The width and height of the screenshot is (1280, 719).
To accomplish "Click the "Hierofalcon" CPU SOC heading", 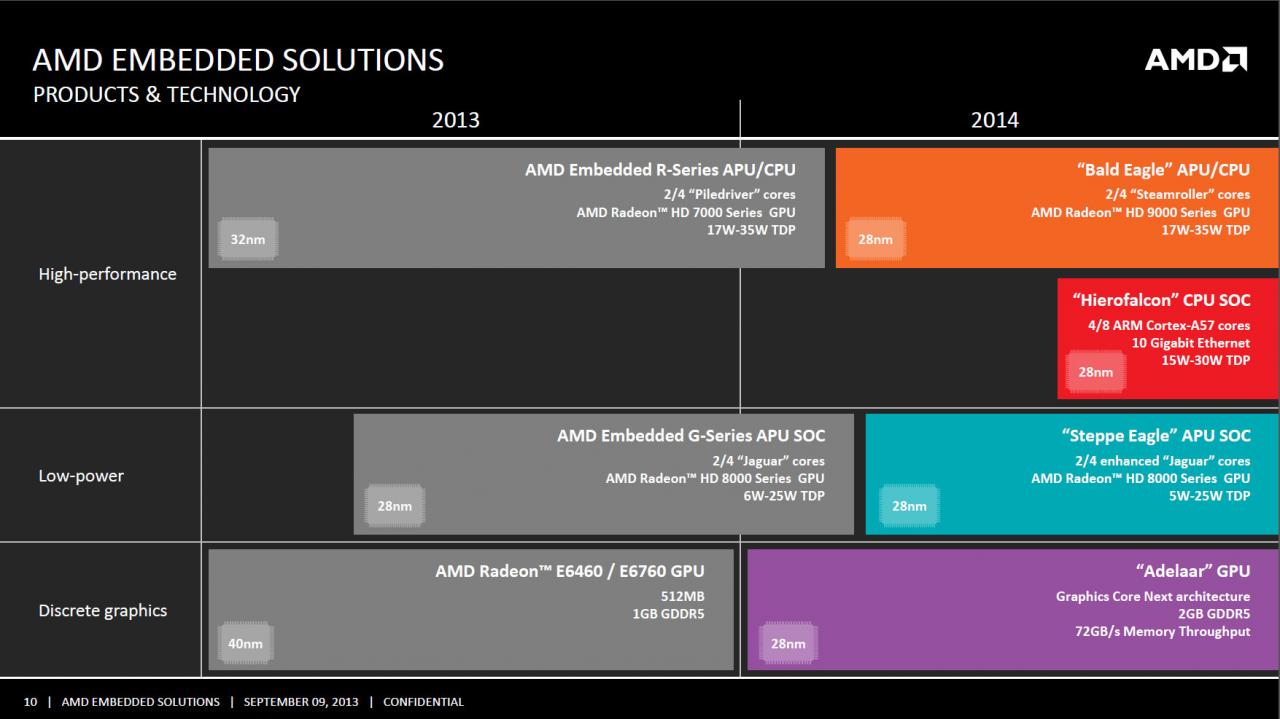I will point(1161,300).
